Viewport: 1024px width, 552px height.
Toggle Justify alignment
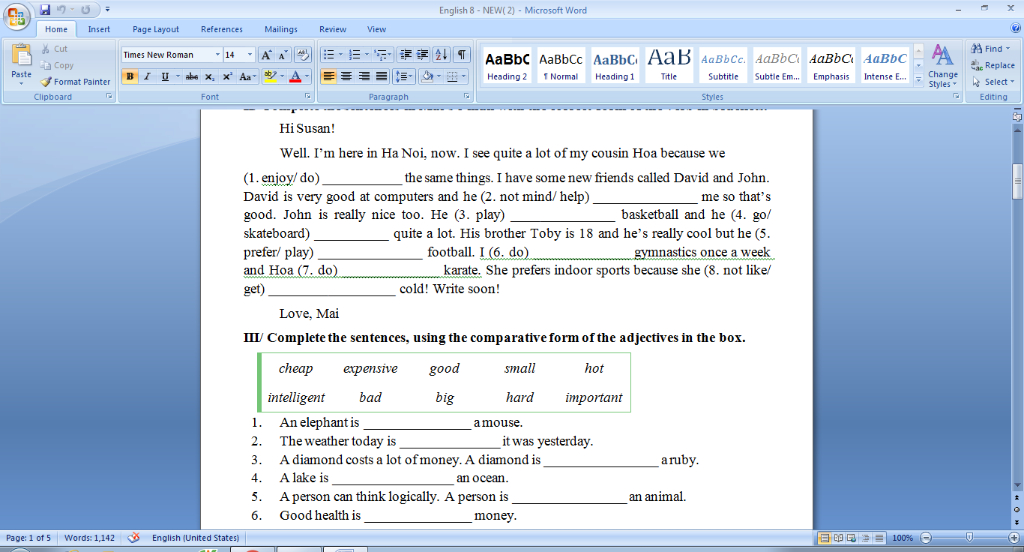(x=381, y=76)
